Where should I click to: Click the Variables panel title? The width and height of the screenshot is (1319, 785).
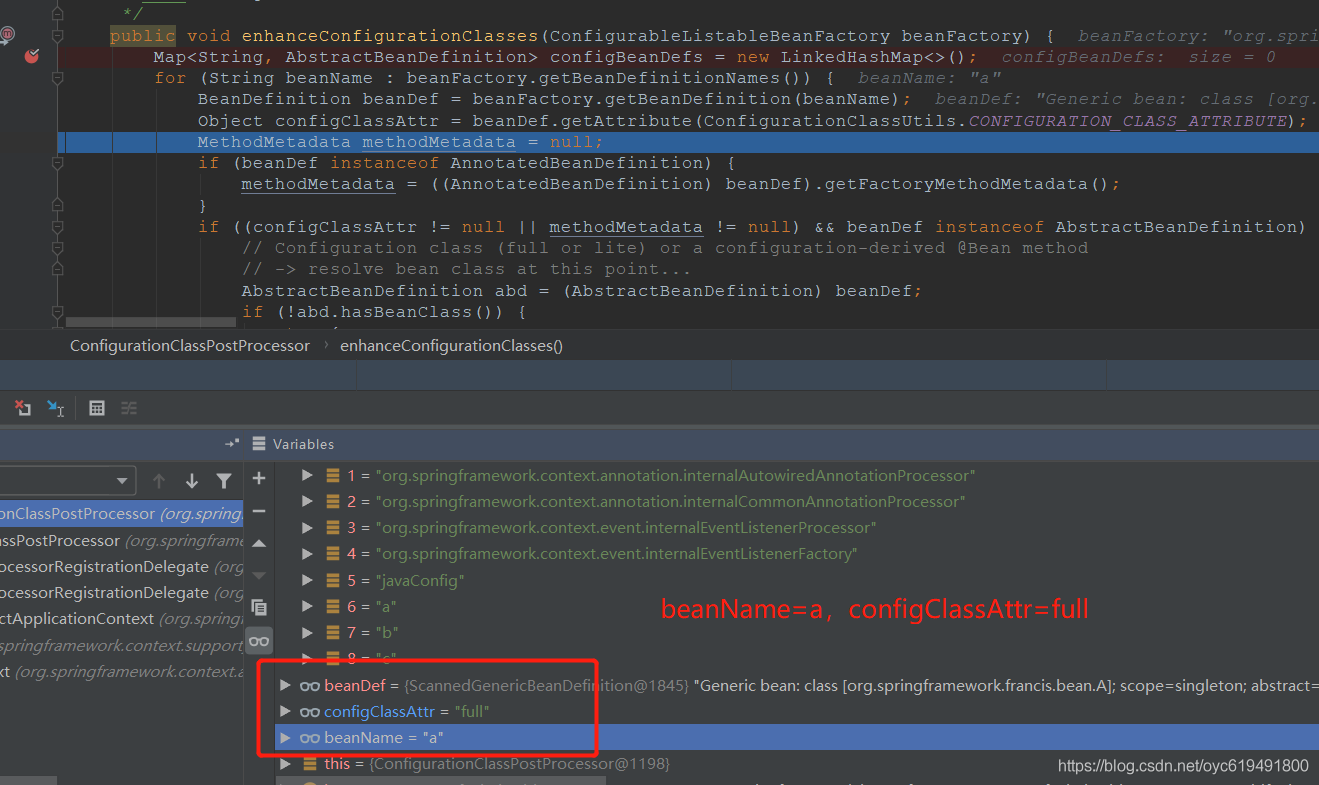click(303, 443)
